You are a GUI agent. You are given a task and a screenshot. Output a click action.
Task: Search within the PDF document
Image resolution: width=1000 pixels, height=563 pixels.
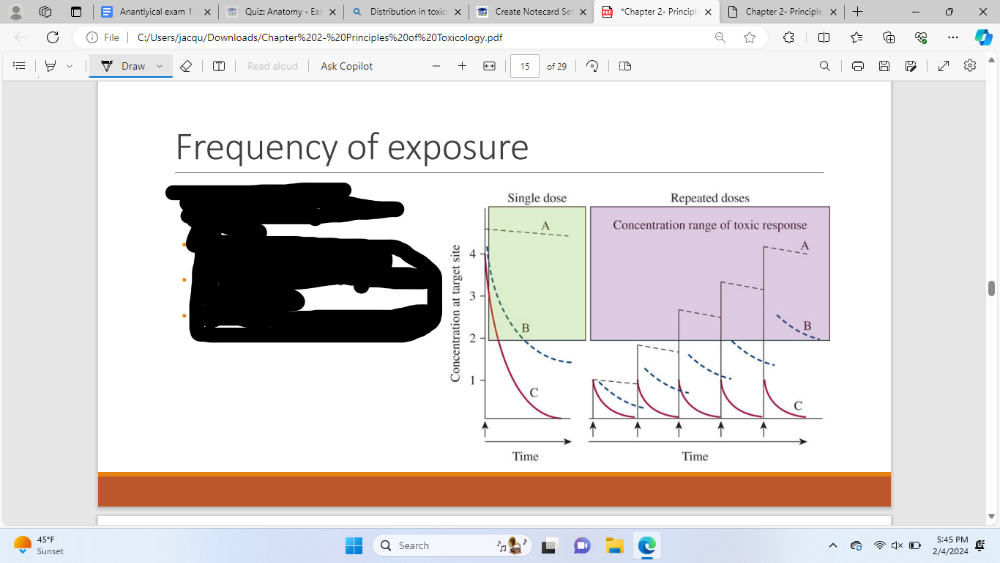pyautogui.click(x=824, y=66)
